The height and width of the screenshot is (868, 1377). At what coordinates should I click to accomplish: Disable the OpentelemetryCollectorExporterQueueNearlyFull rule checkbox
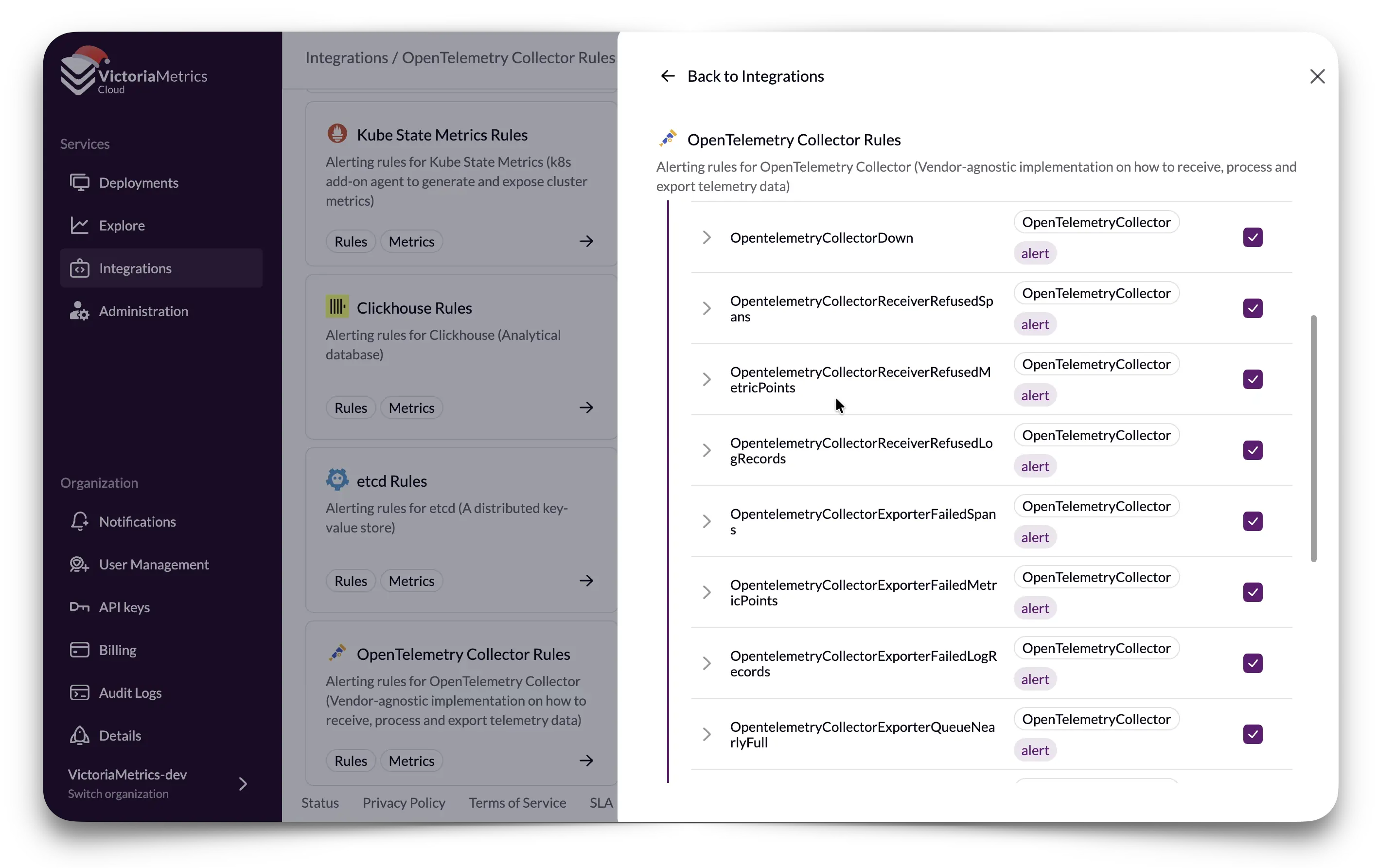point(1253,734)
